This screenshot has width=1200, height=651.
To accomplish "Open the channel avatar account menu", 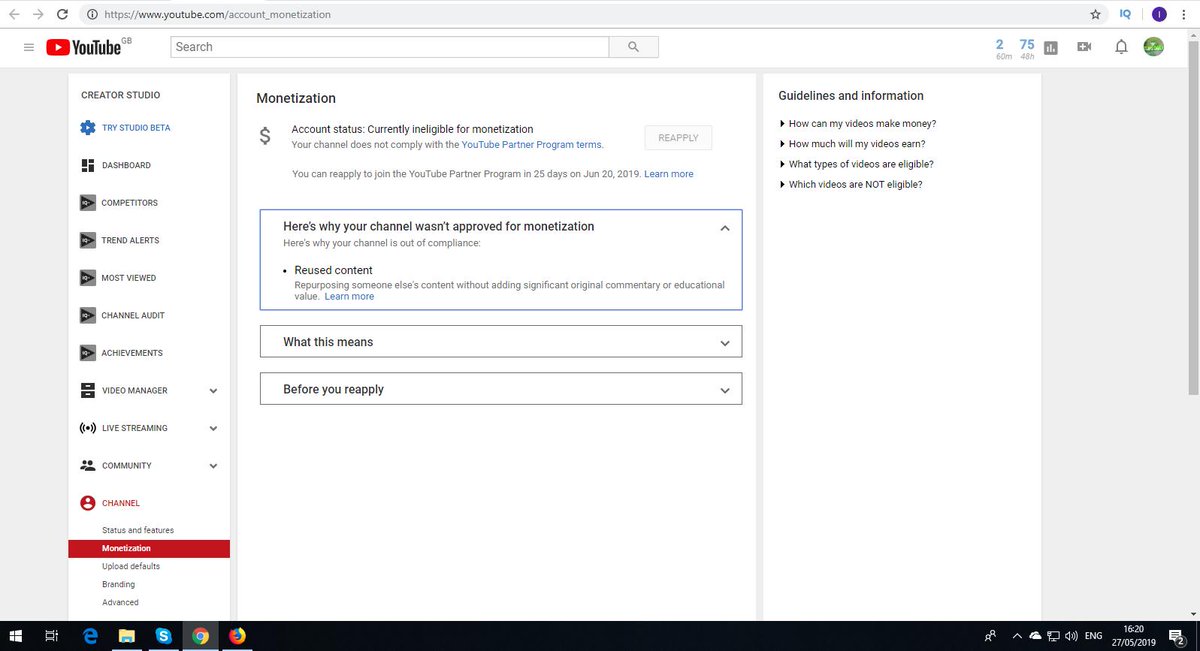I will (1154, 47).
